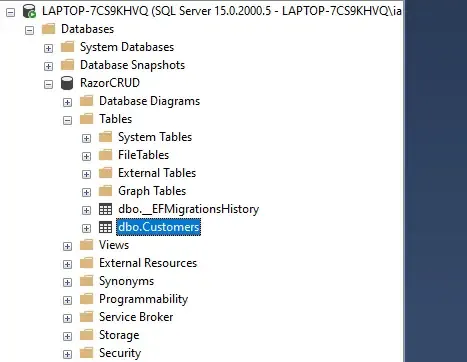Expand the Synonyms node
467x362 pixels.
click(67, 282)
